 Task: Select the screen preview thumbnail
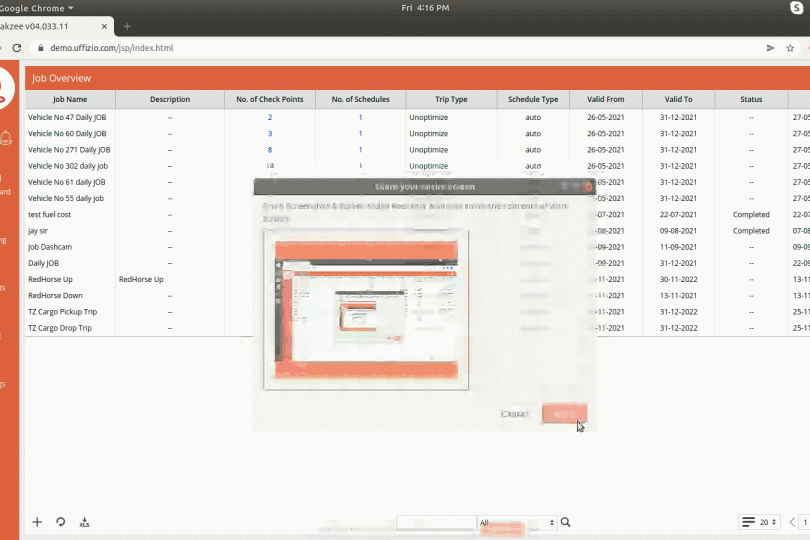366,308
